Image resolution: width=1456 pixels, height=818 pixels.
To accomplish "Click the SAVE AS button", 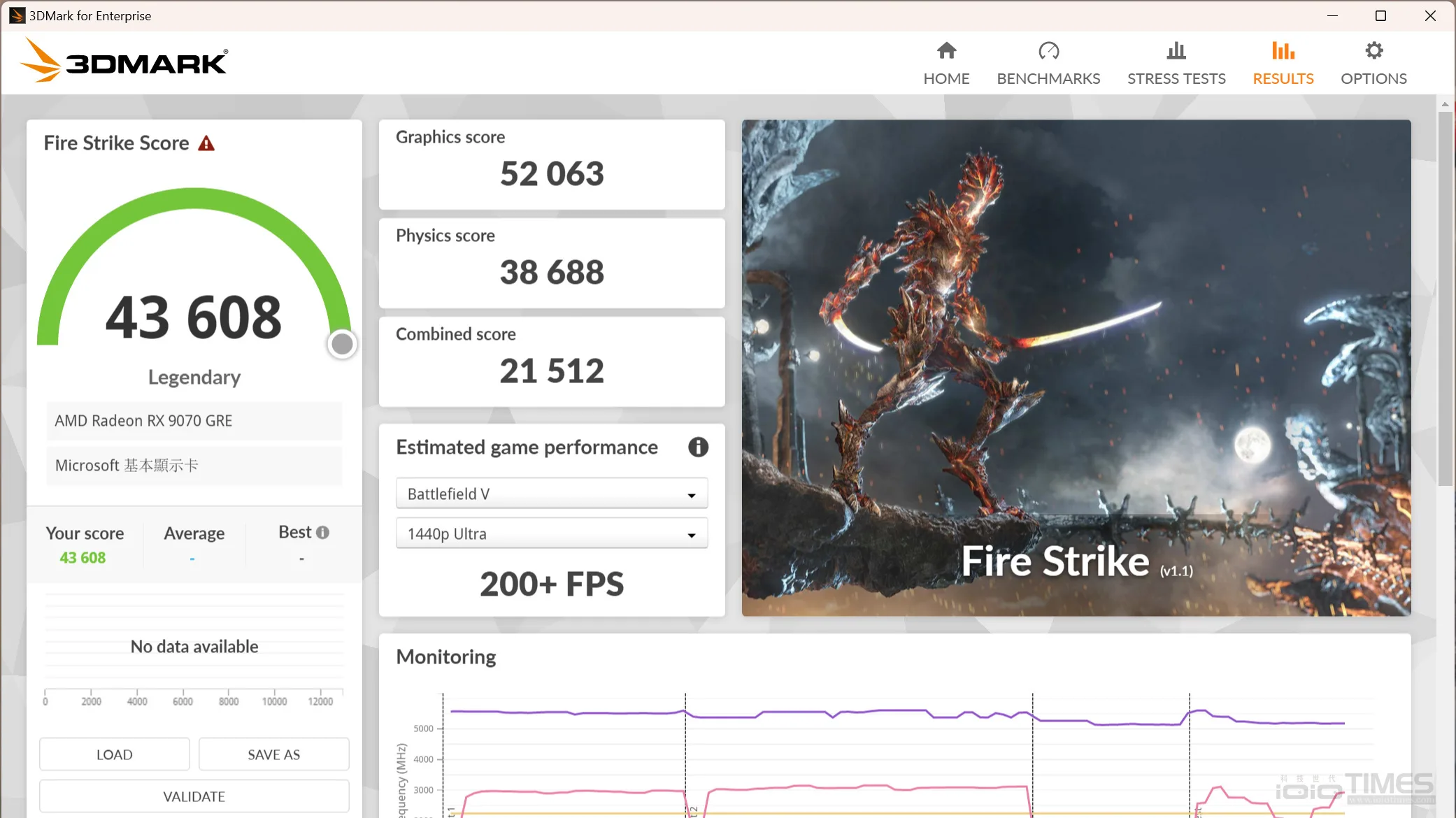I will (274, 754).
